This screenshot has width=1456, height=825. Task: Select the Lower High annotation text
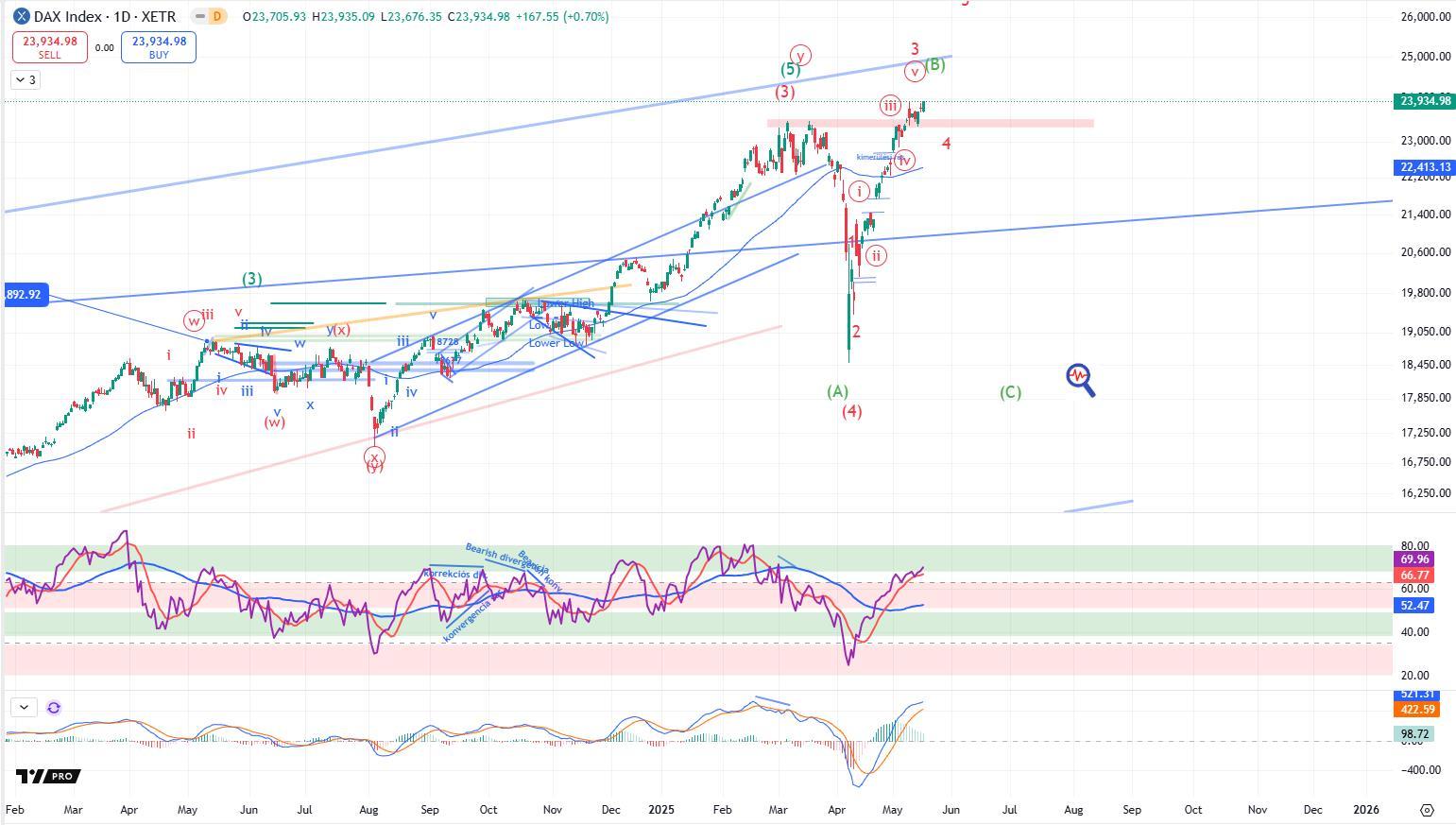click(565, 303)
